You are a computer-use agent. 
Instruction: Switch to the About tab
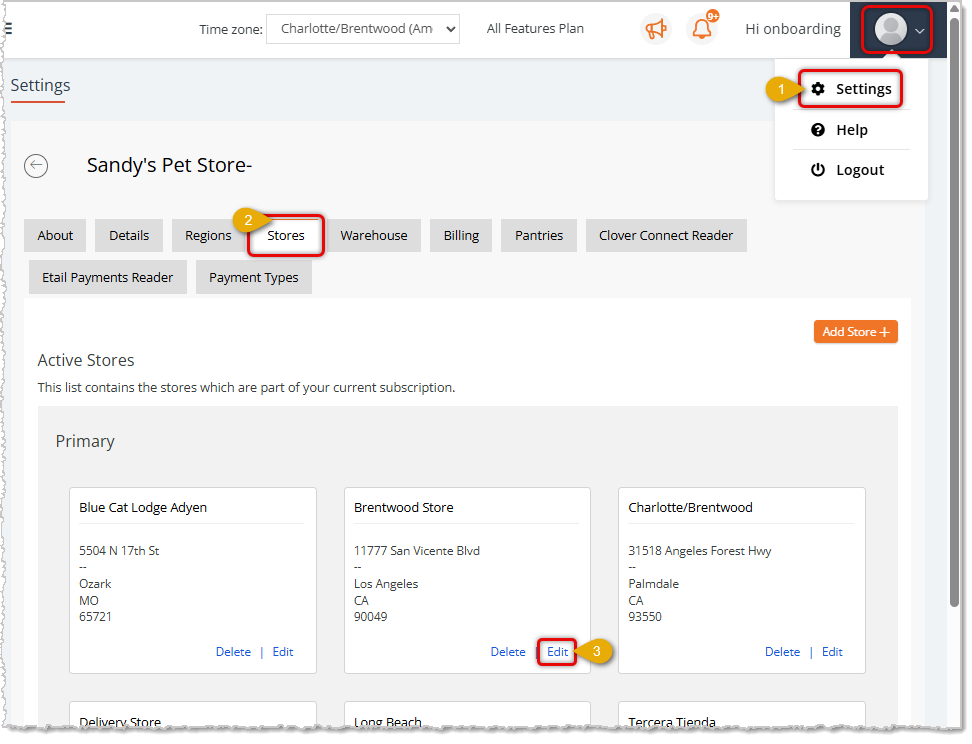click(x=55, y=236)
